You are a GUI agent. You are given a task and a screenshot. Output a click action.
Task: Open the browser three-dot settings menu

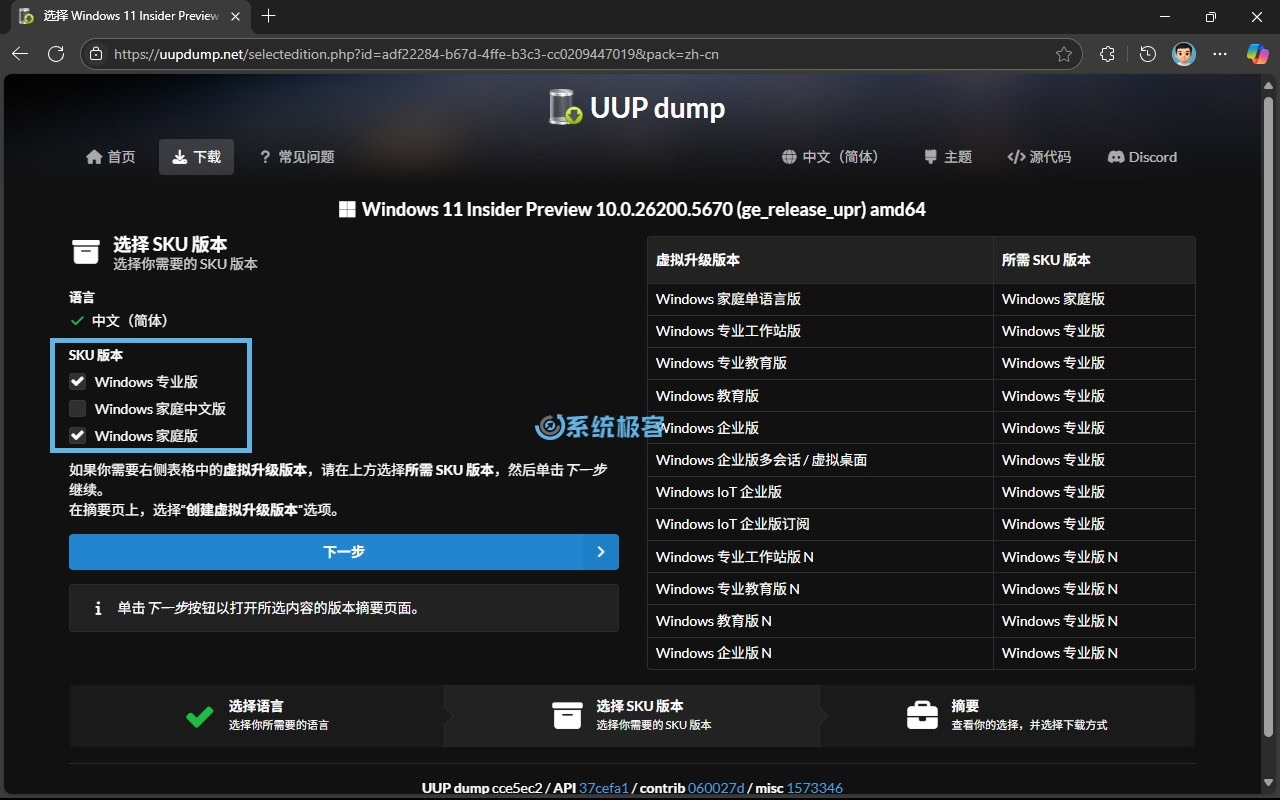[x=1220, y=54]
